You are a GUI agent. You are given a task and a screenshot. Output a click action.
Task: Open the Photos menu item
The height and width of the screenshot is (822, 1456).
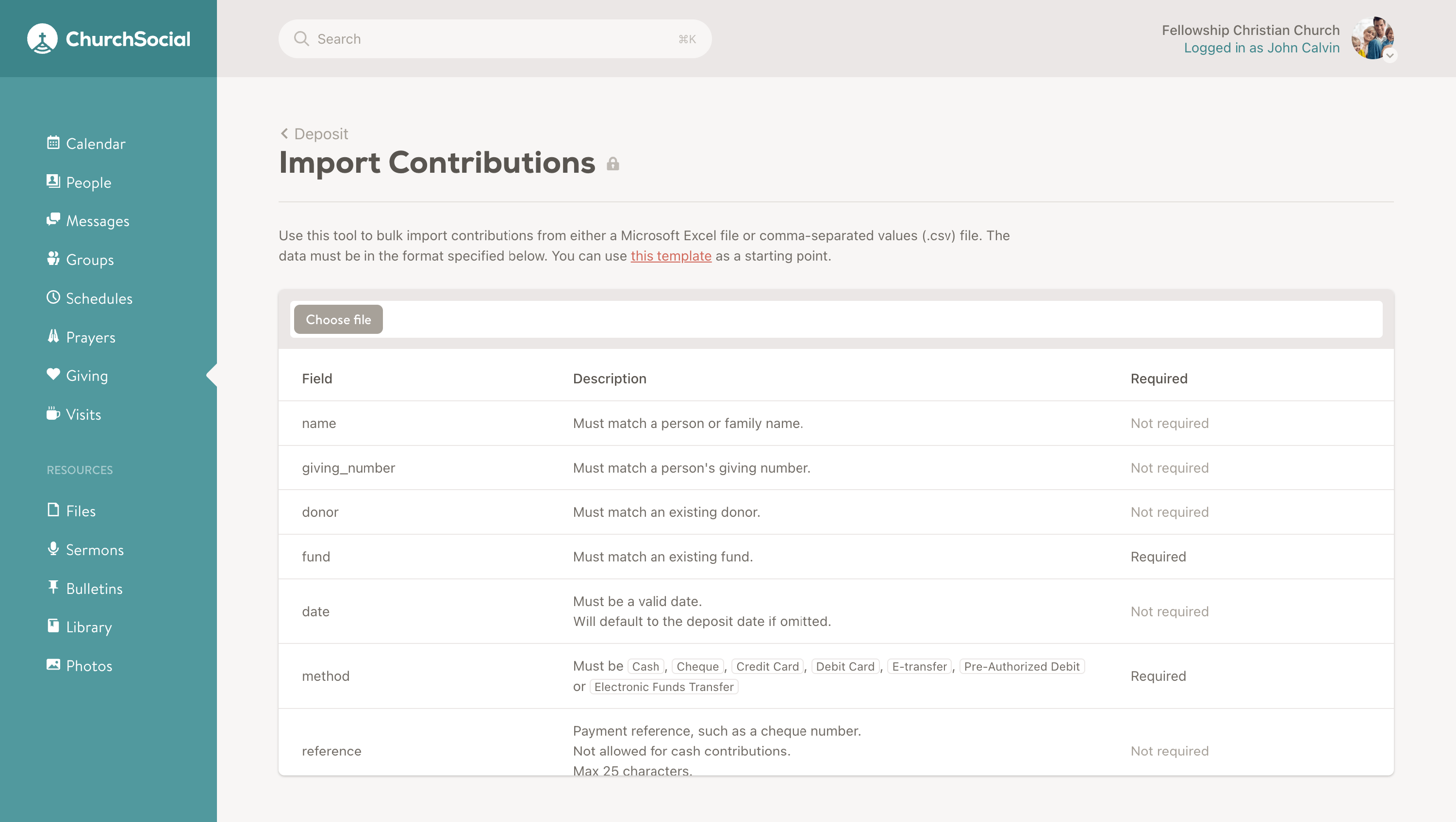(x=89, y=665)
